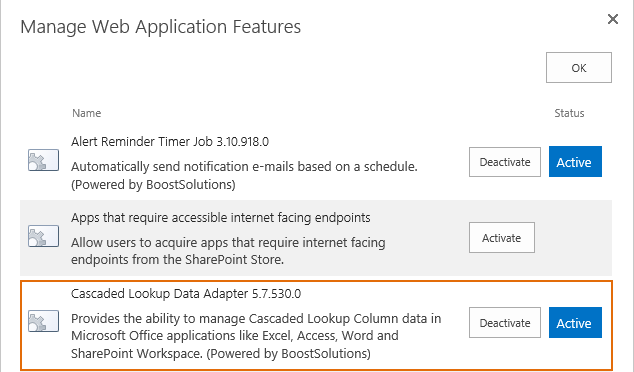Confirm the dialog with the OK button
The image size is (634, 372).
[x=579, y=68]
